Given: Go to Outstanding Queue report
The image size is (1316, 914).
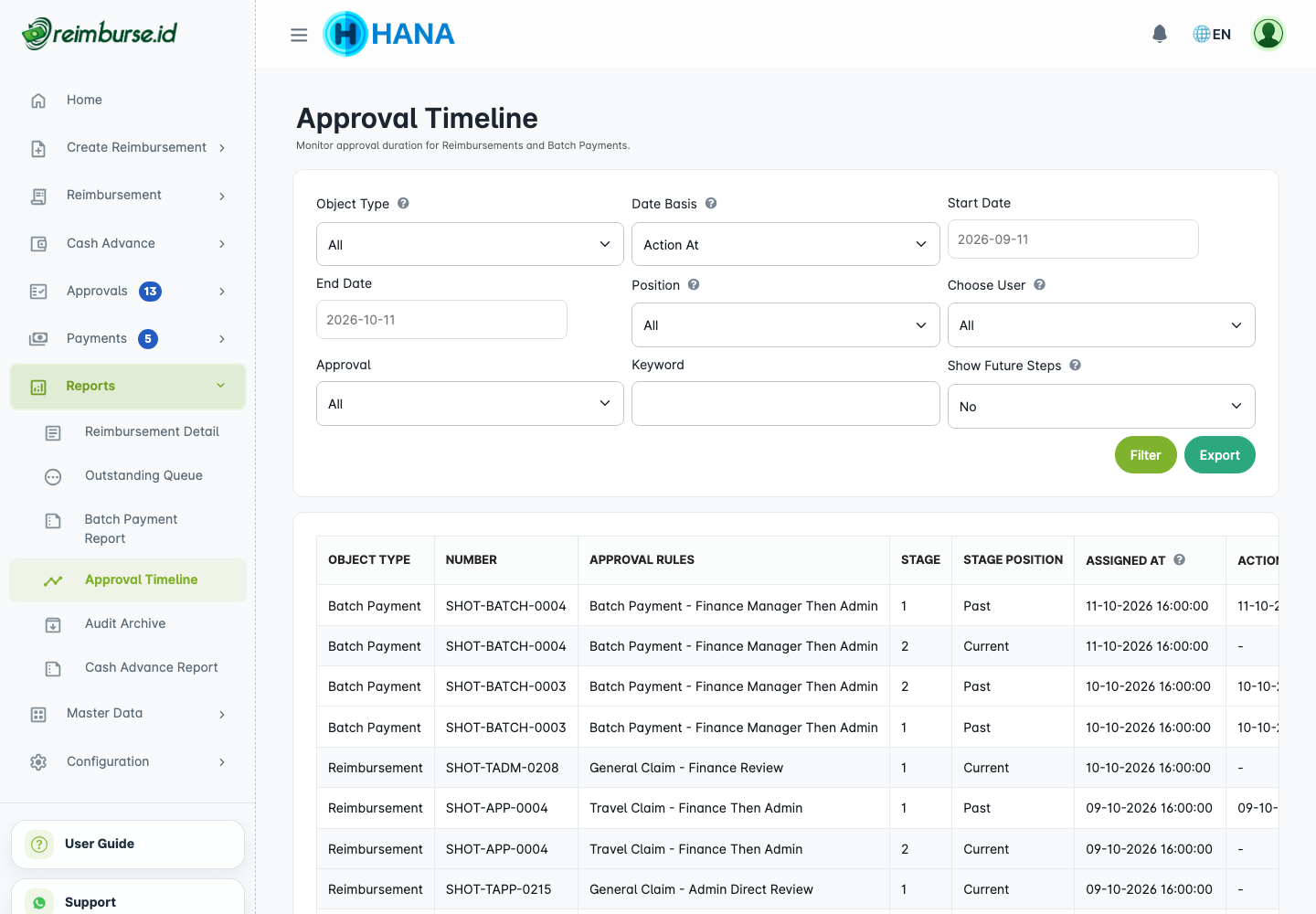Looking at the screenshot, I should pyautogui.click(x=128, y=476).
